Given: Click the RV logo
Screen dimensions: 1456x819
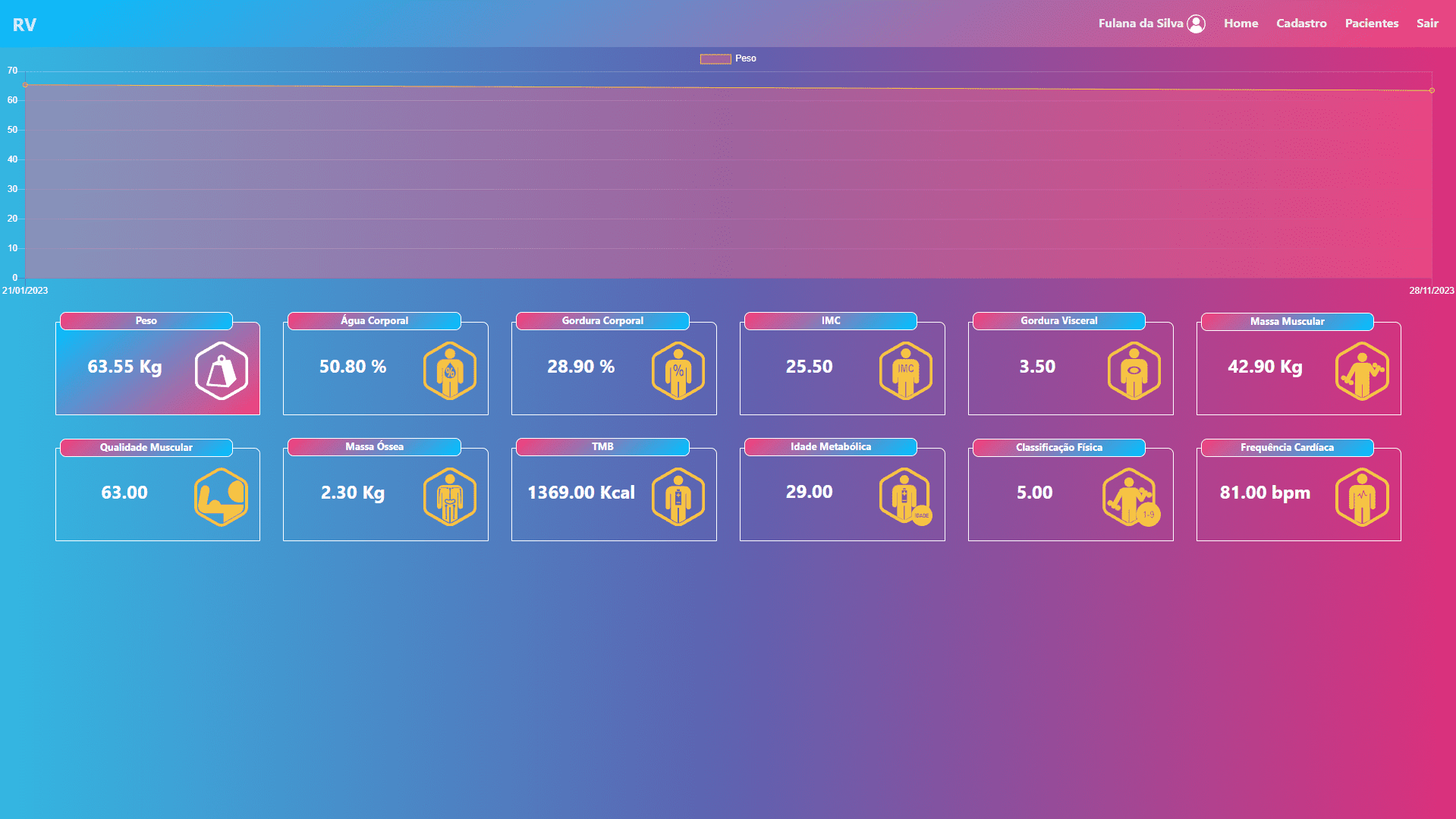Looking at the screenshot, I should click(24, 24).
